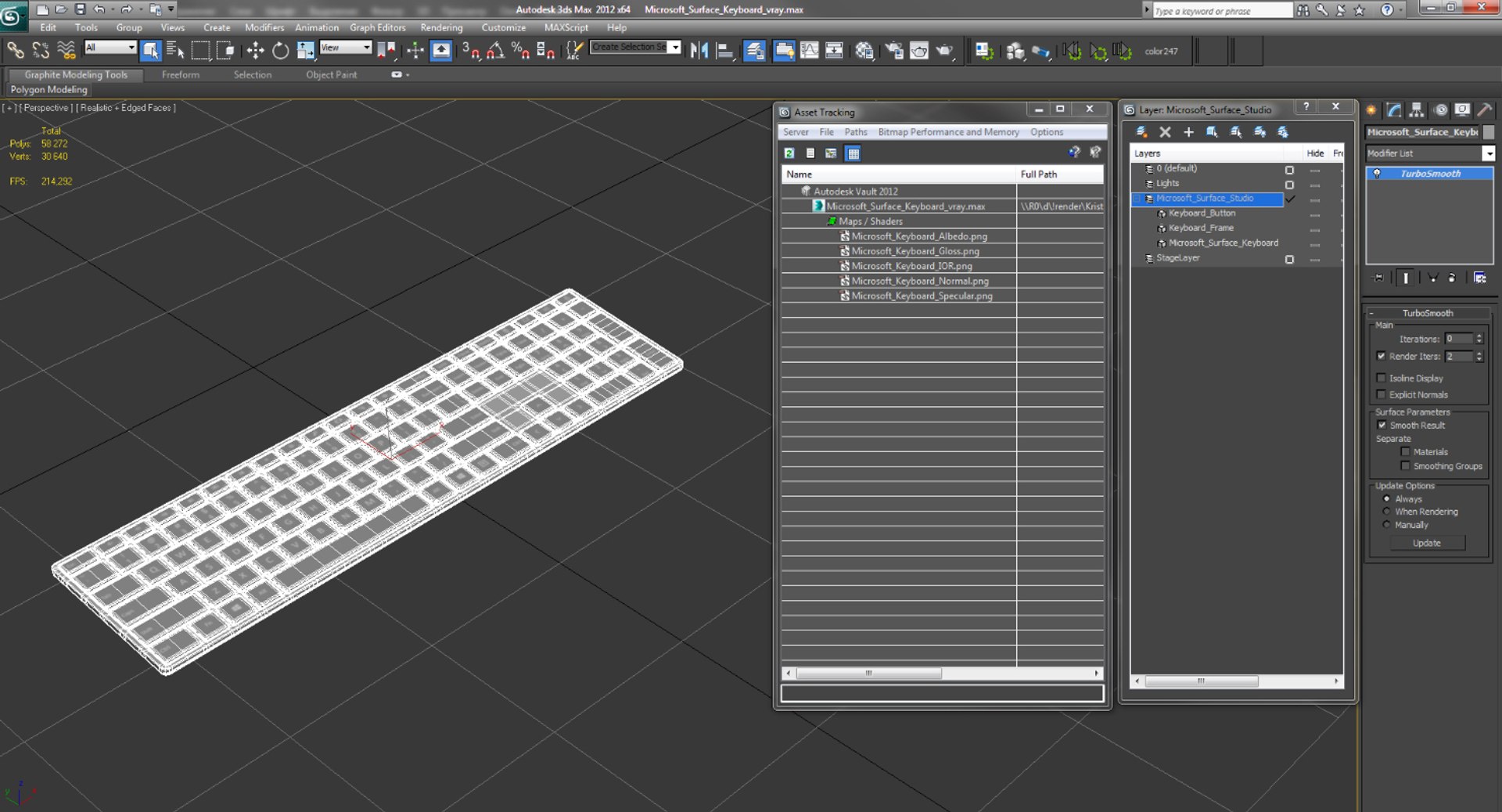Save file via floppy disk icon
Image resolution: width=1502 pixels, height=812 pixels.
tap(80, 9)
